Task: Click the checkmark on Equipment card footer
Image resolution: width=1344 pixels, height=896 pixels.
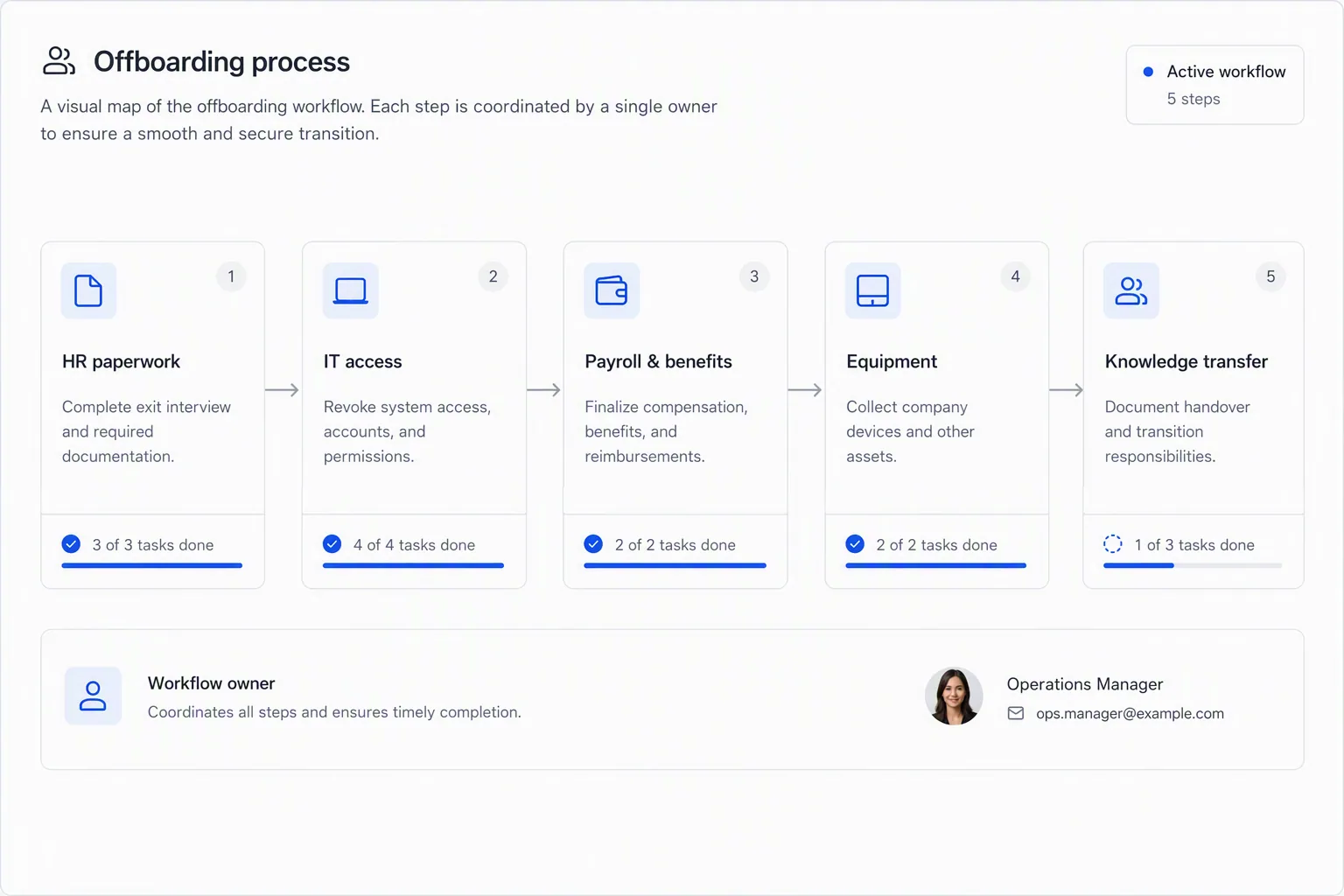Action: [855, 544]
